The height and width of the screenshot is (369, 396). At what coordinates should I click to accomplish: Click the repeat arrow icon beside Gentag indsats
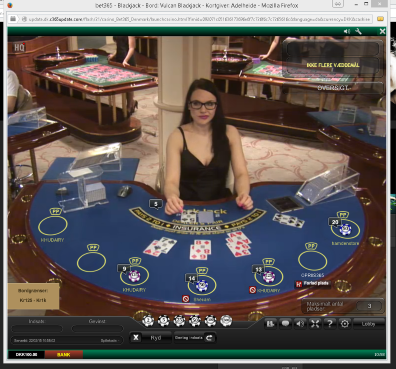pyautogui.click(x=209, y=338)
